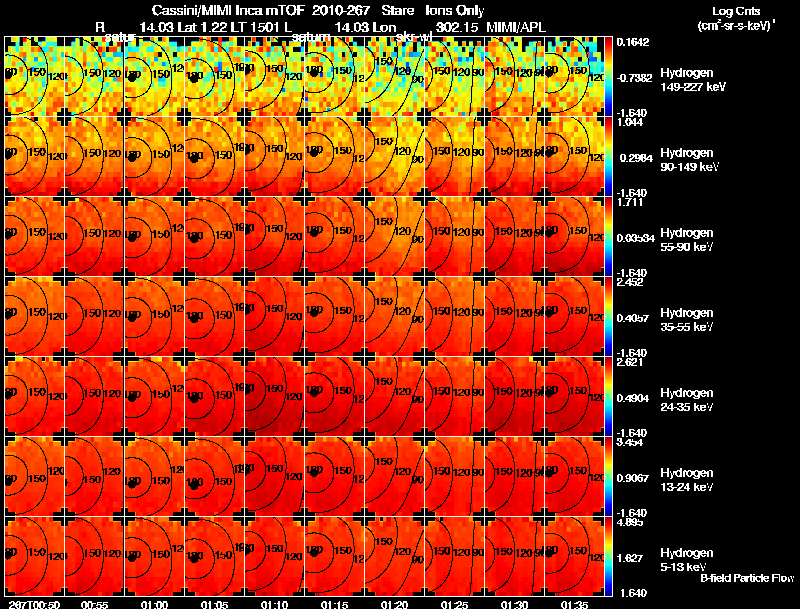Image resolution: width=800 pixels, height=609 pixels.
Task: Click the Hydrogen 13-24 keV row label
Action: click(x=687, y=480)
